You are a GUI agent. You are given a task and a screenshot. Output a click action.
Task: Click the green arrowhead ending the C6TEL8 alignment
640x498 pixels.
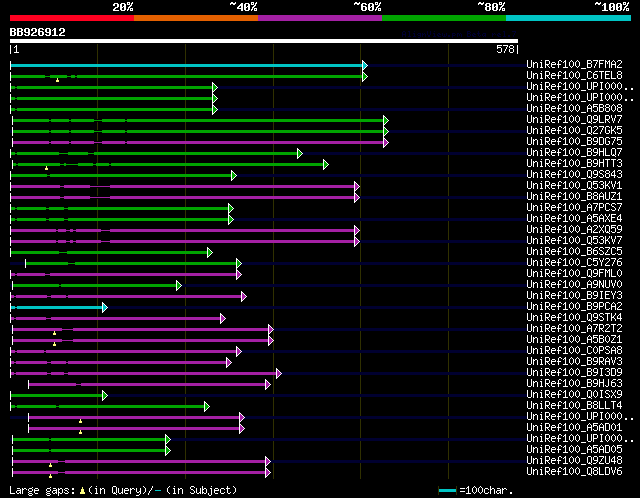[x=365, y=76]
